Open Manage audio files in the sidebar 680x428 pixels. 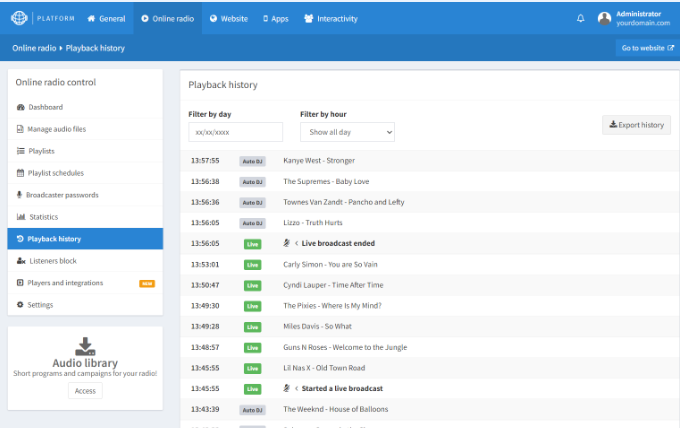coord(85,129)
